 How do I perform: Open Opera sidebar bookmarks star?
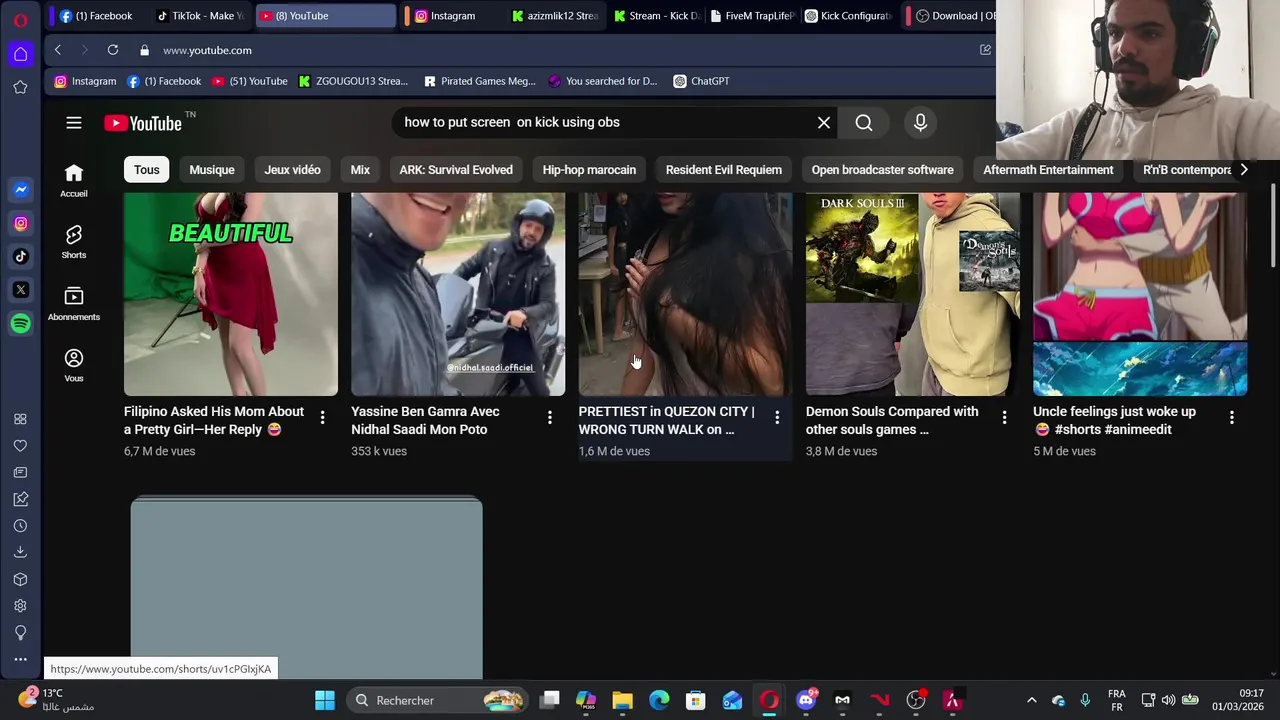(20, 87)
